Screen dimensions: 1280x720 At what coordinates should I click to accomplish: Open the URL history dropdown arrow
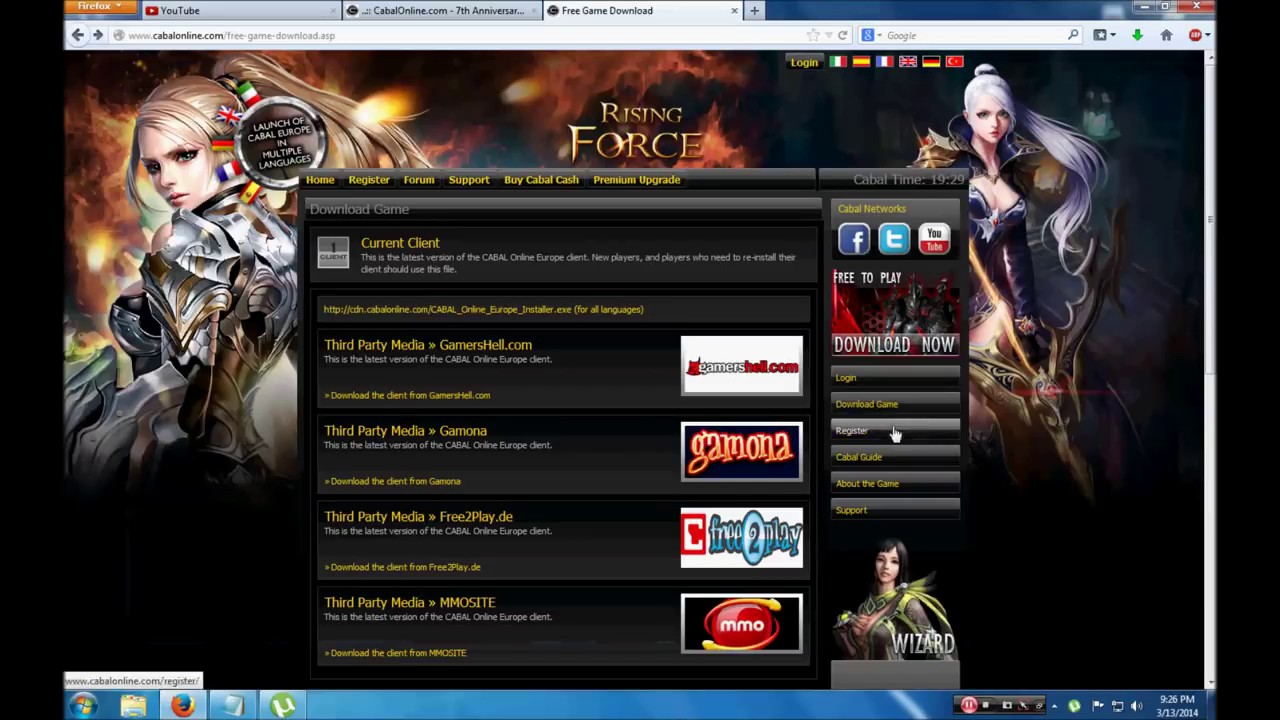click(x=828, y=35)
